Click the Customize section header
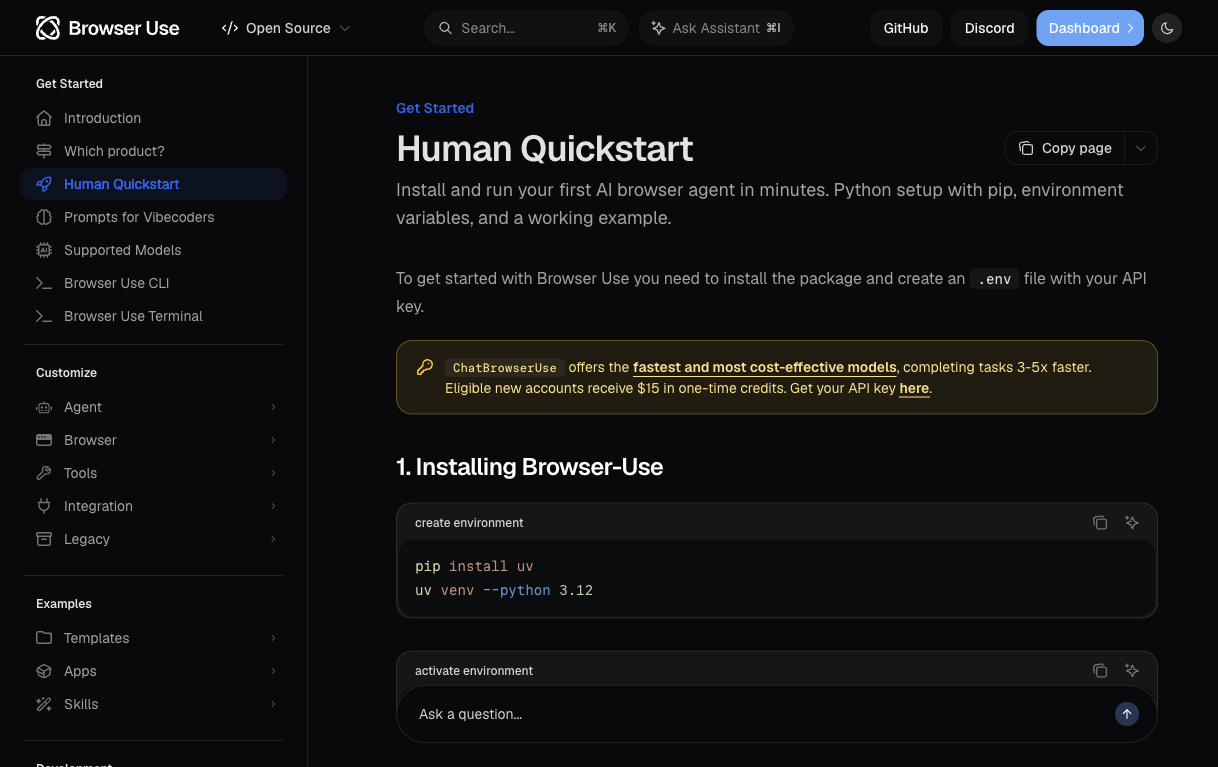 (x=66, y=373)
